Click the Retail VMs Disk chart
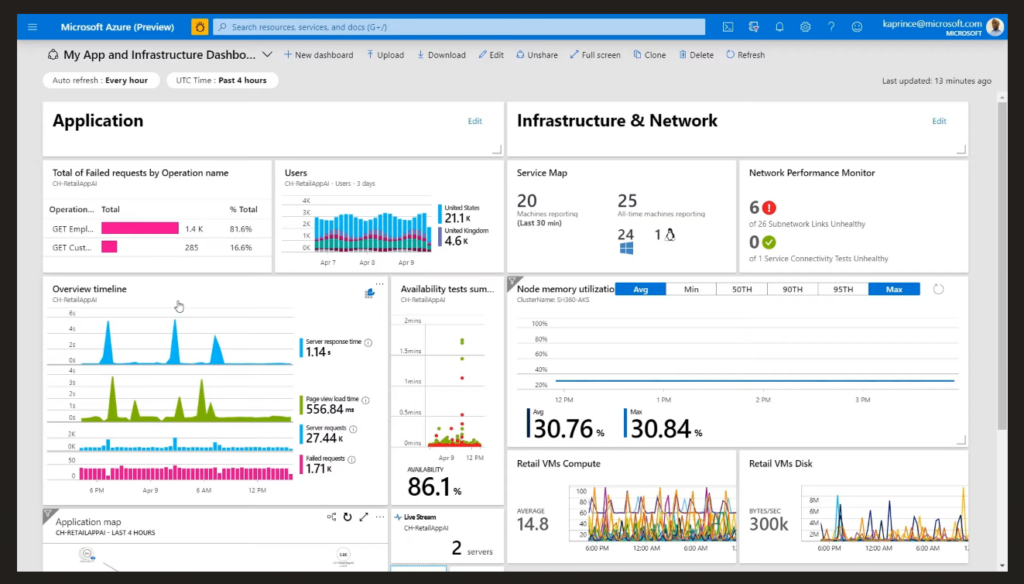This screenshot has height=584, width=1024. 885,514
